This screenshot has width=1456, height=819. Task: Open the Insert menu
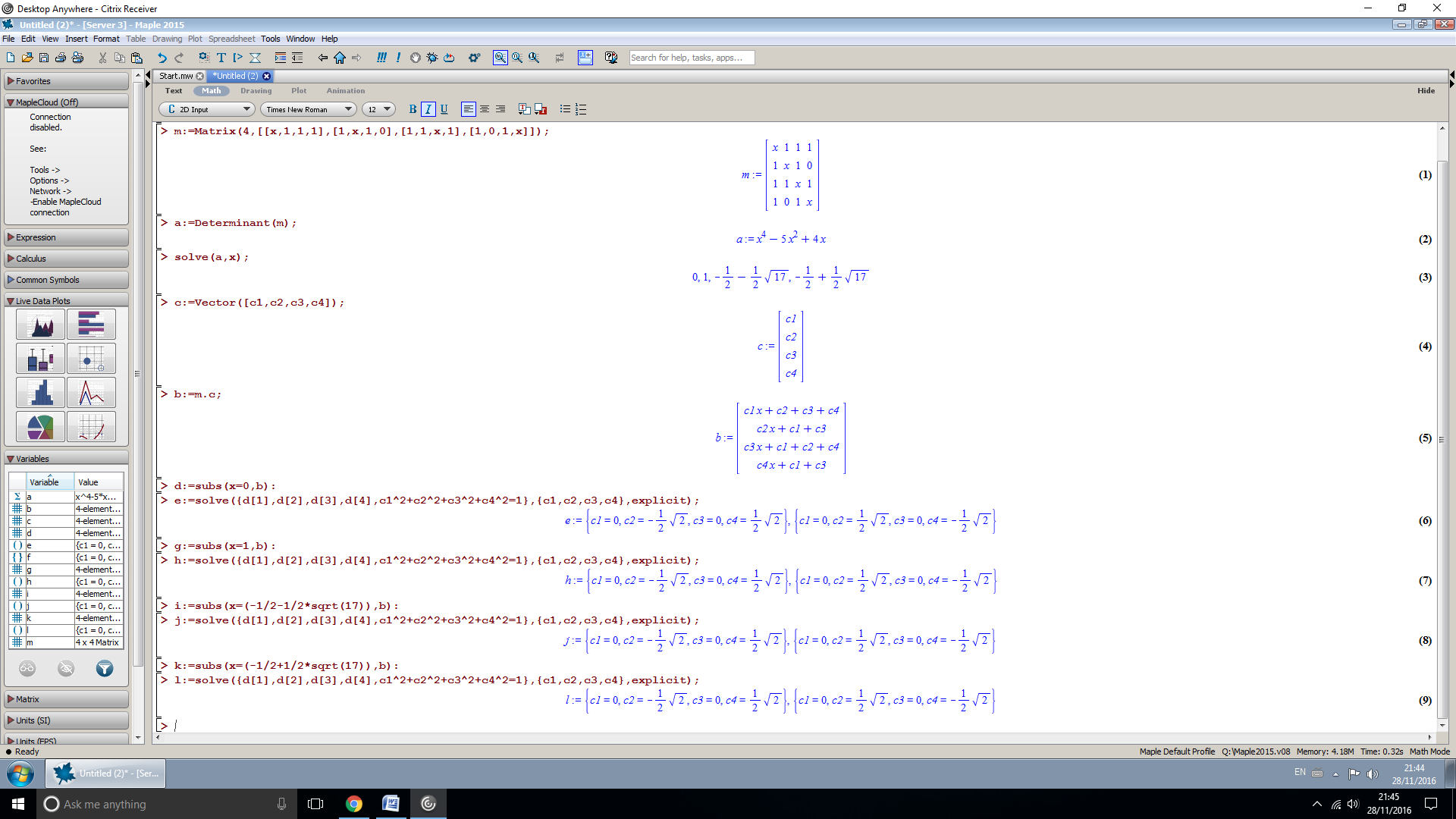point(76,39)
